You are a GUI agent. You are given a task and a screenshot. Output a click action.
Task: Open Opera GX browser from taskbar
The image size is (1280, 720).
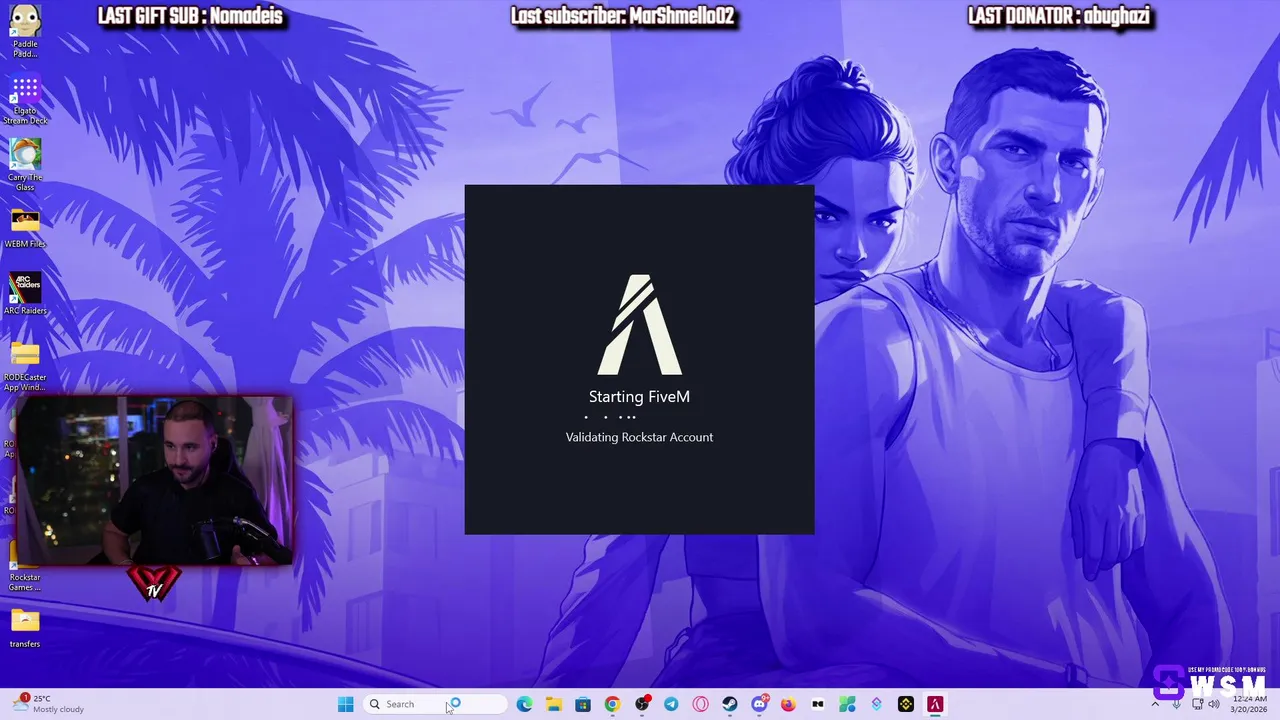(700, 704)
